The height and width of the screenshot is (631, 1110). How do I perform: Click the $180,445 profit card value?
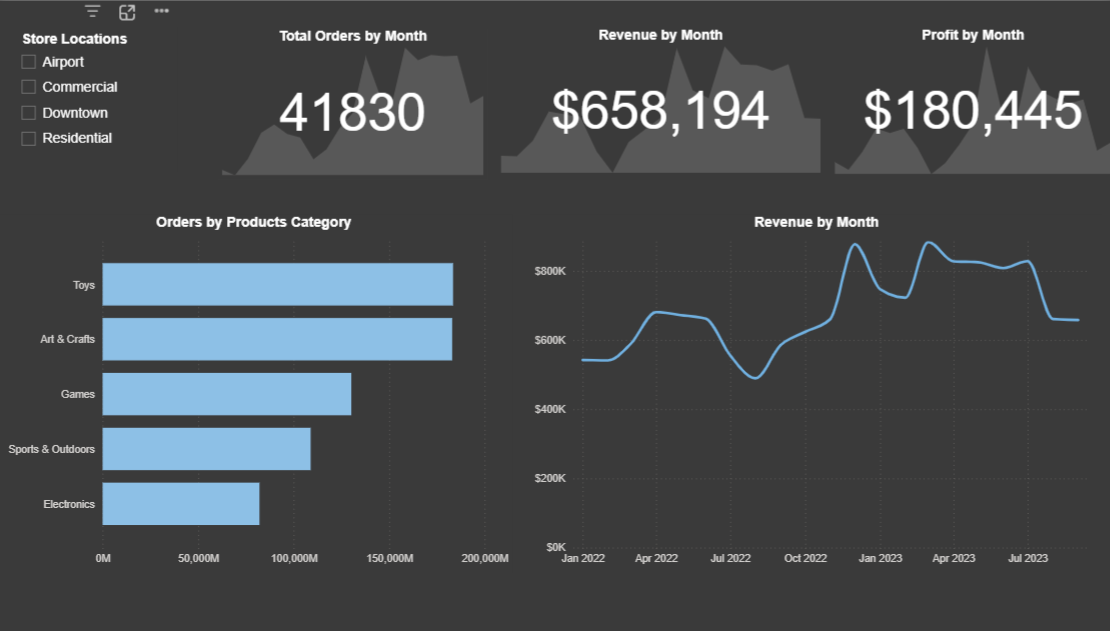tap(972, 111)
